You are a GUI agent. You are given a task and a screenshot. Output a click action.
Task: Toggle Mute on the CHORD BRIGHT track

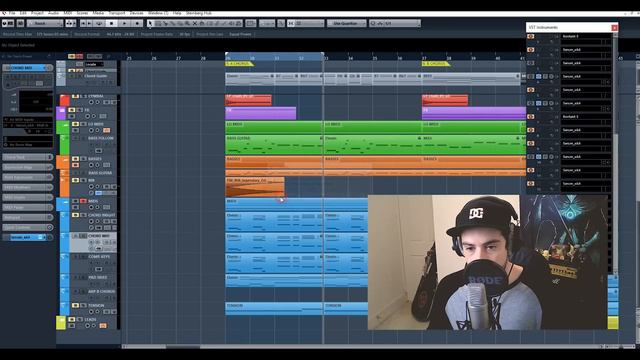coord(76,215)
